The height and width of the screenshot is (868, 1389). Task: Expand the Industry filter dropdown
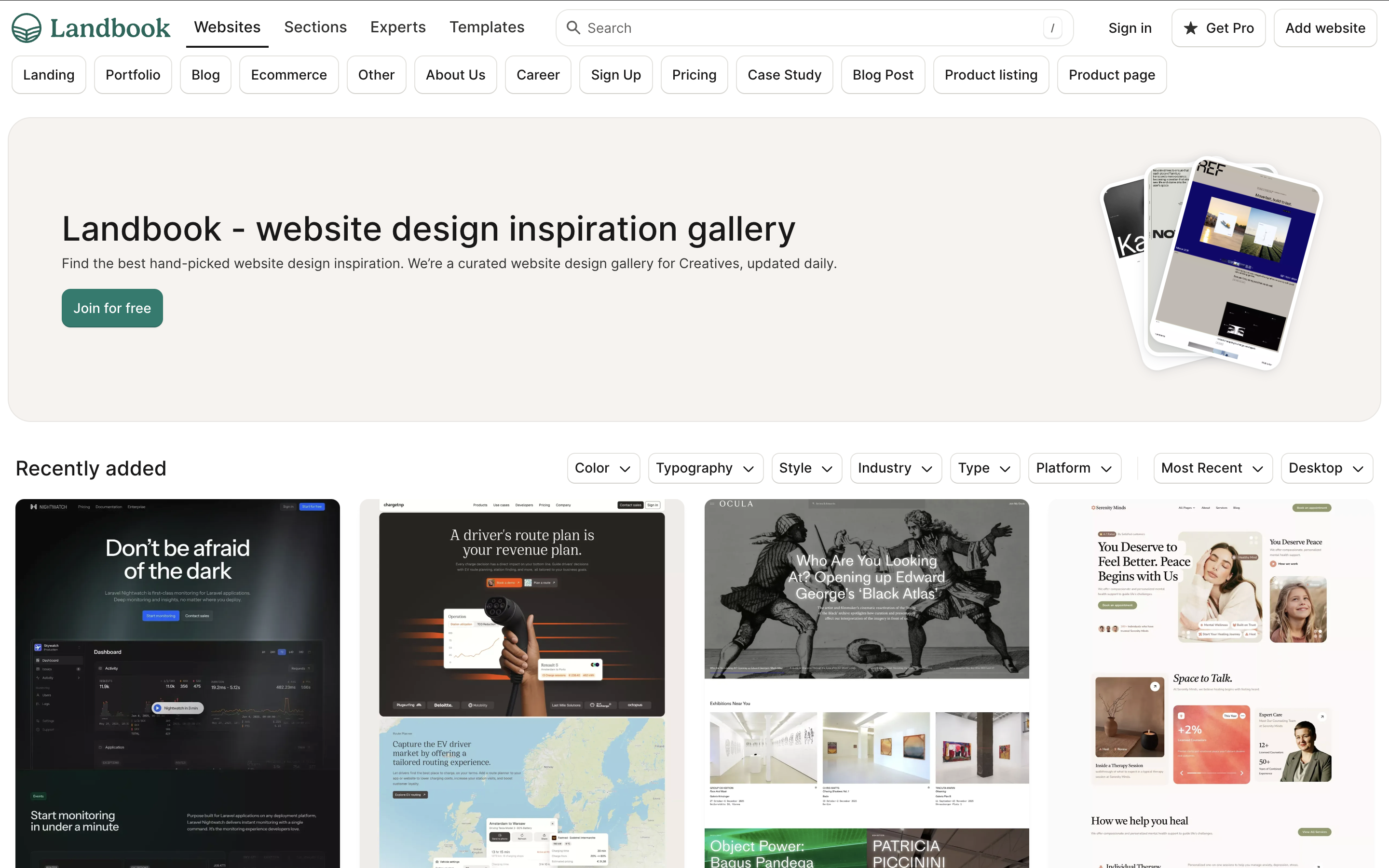click(896, 468)
